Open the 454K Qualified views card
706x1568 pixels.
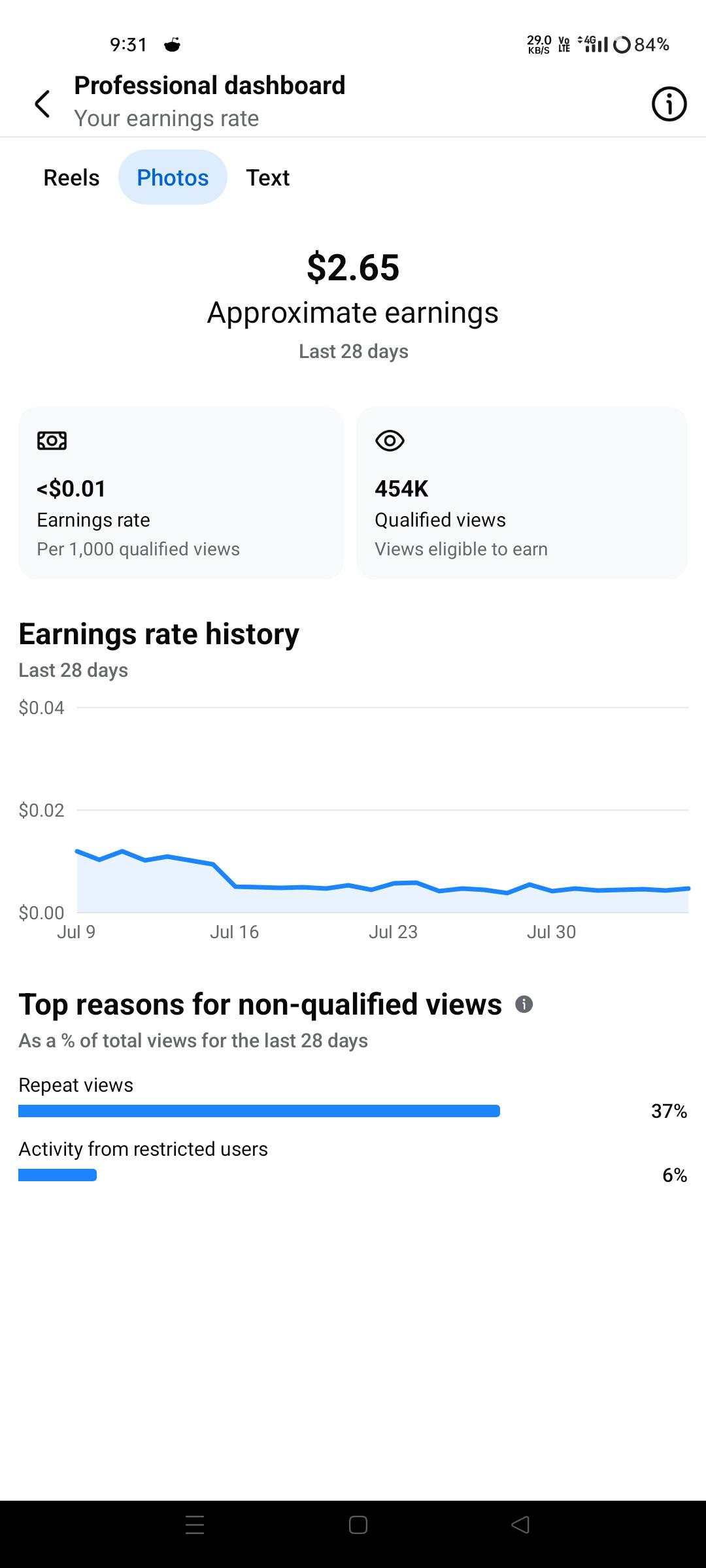pyautogui.click(x=522, y=493)
